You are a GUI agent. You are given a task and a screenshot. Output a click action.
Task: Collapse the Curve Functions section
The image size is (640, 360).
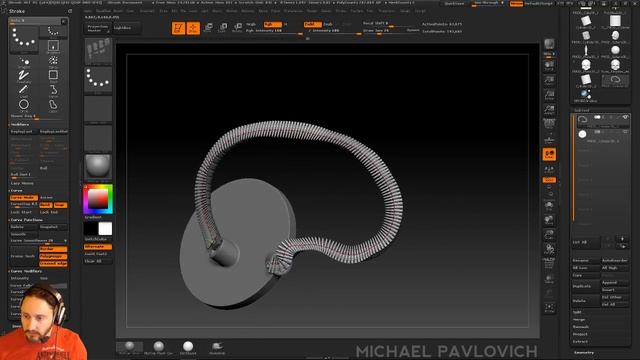point(27,220)
